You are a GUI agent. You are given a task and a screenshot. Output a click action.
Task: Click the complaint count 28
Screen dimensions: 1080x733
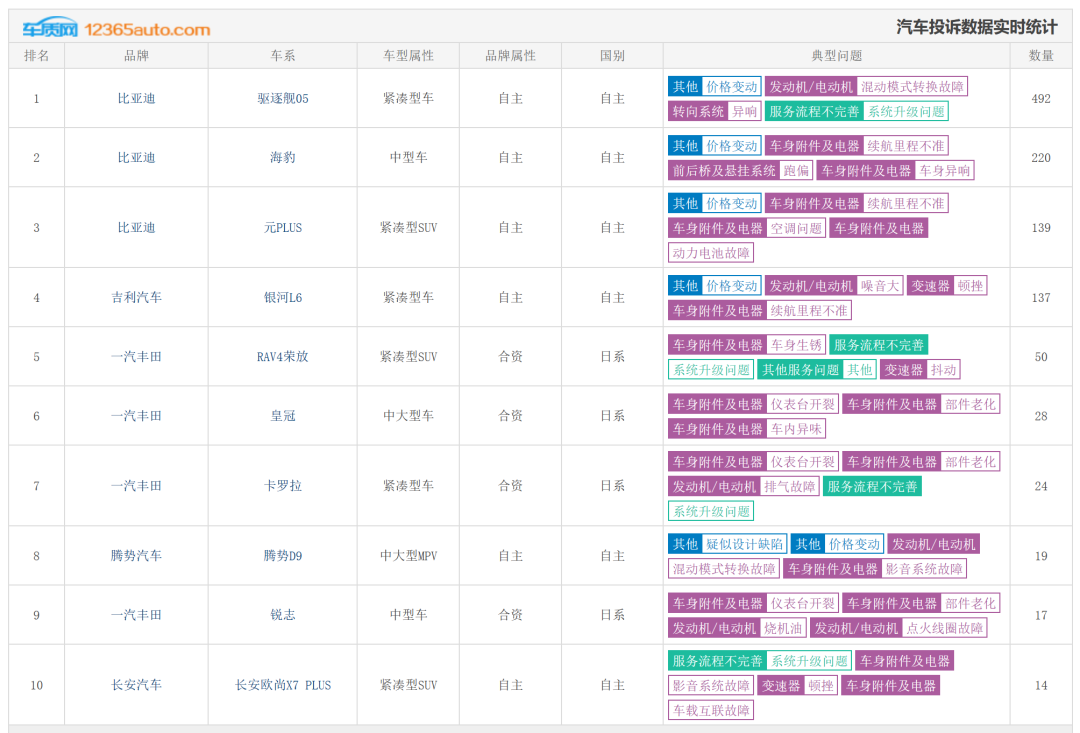click(1041, 416)
